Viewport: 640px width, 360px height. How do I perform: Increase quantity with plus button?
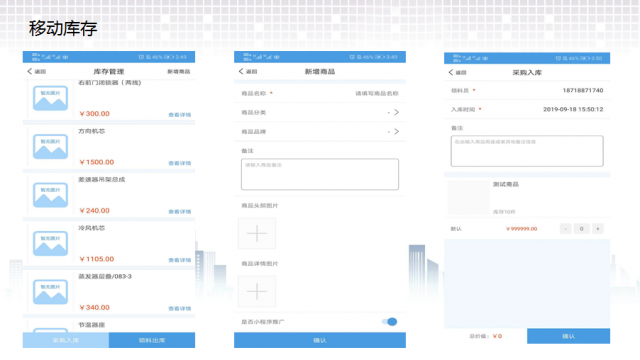pyautogui.click(x=598, y=229)
